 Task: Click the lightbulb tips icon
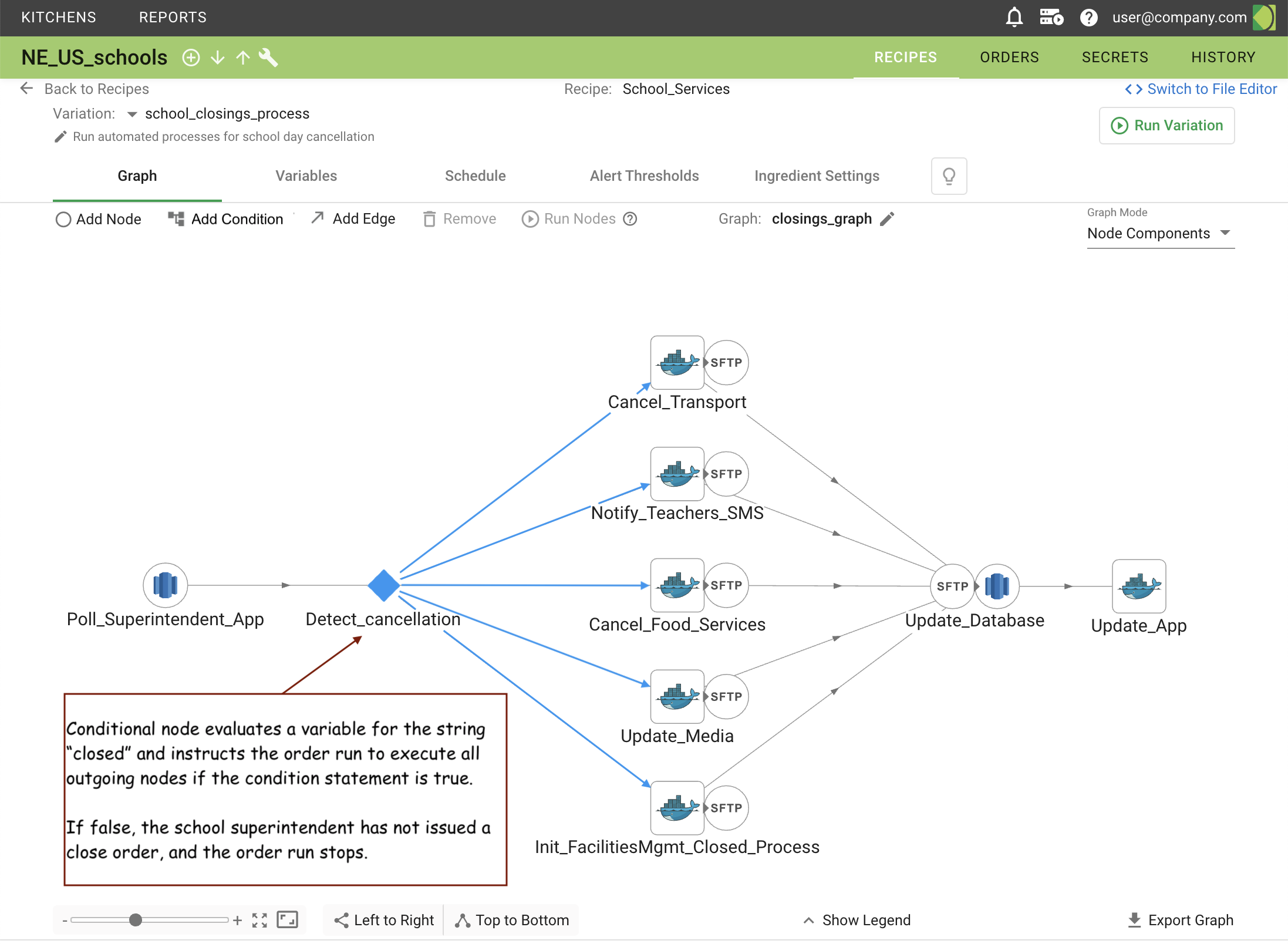coord(949,176)
